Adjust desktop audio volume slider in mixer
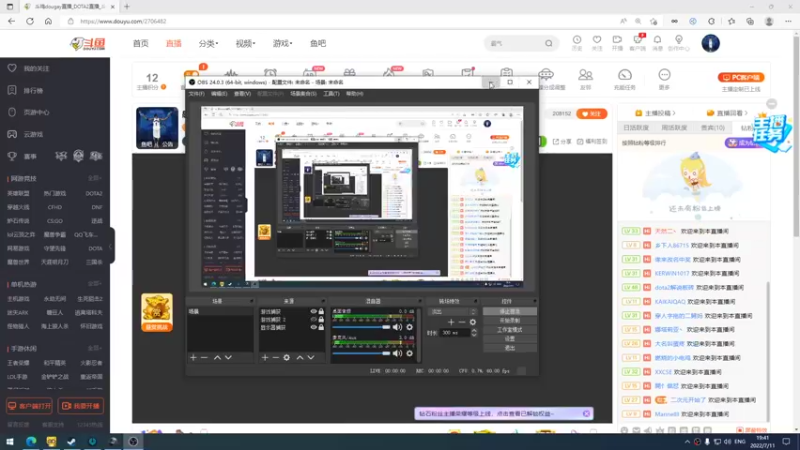The height and width of the screenshot is (450, 800). (x=361, y=327)
